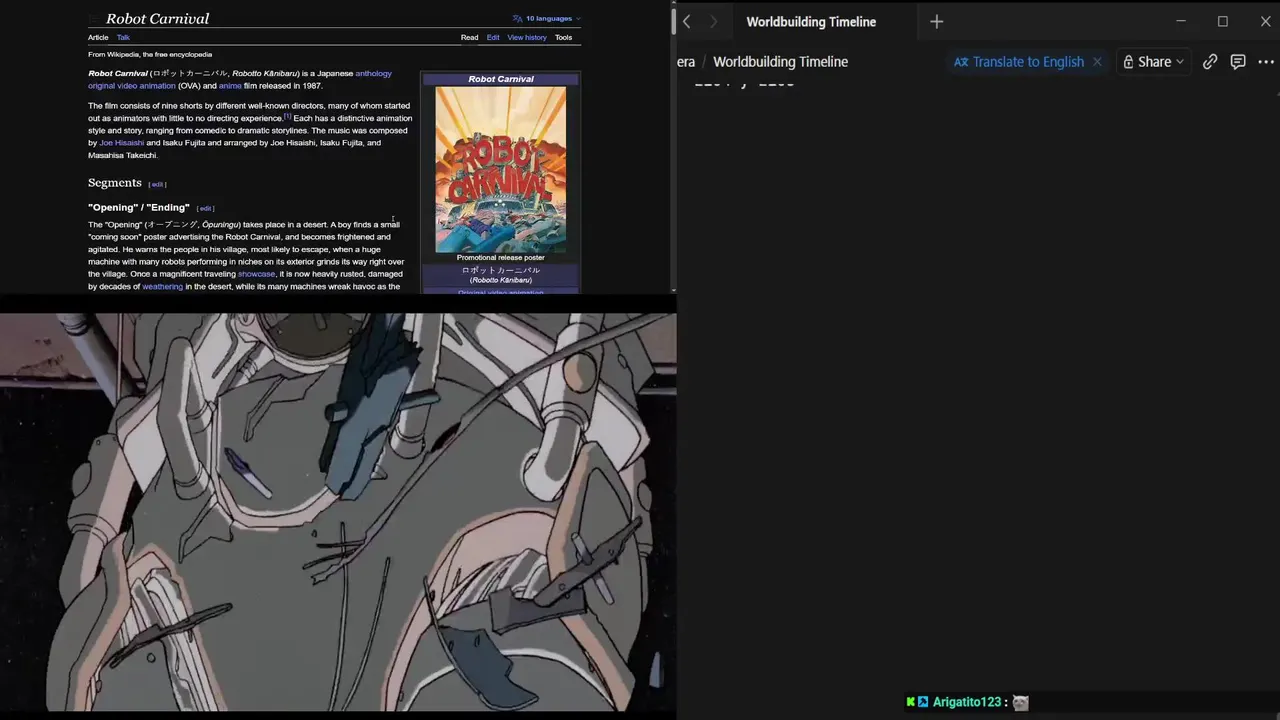Click the citation [1] reference

click(287, 116)
